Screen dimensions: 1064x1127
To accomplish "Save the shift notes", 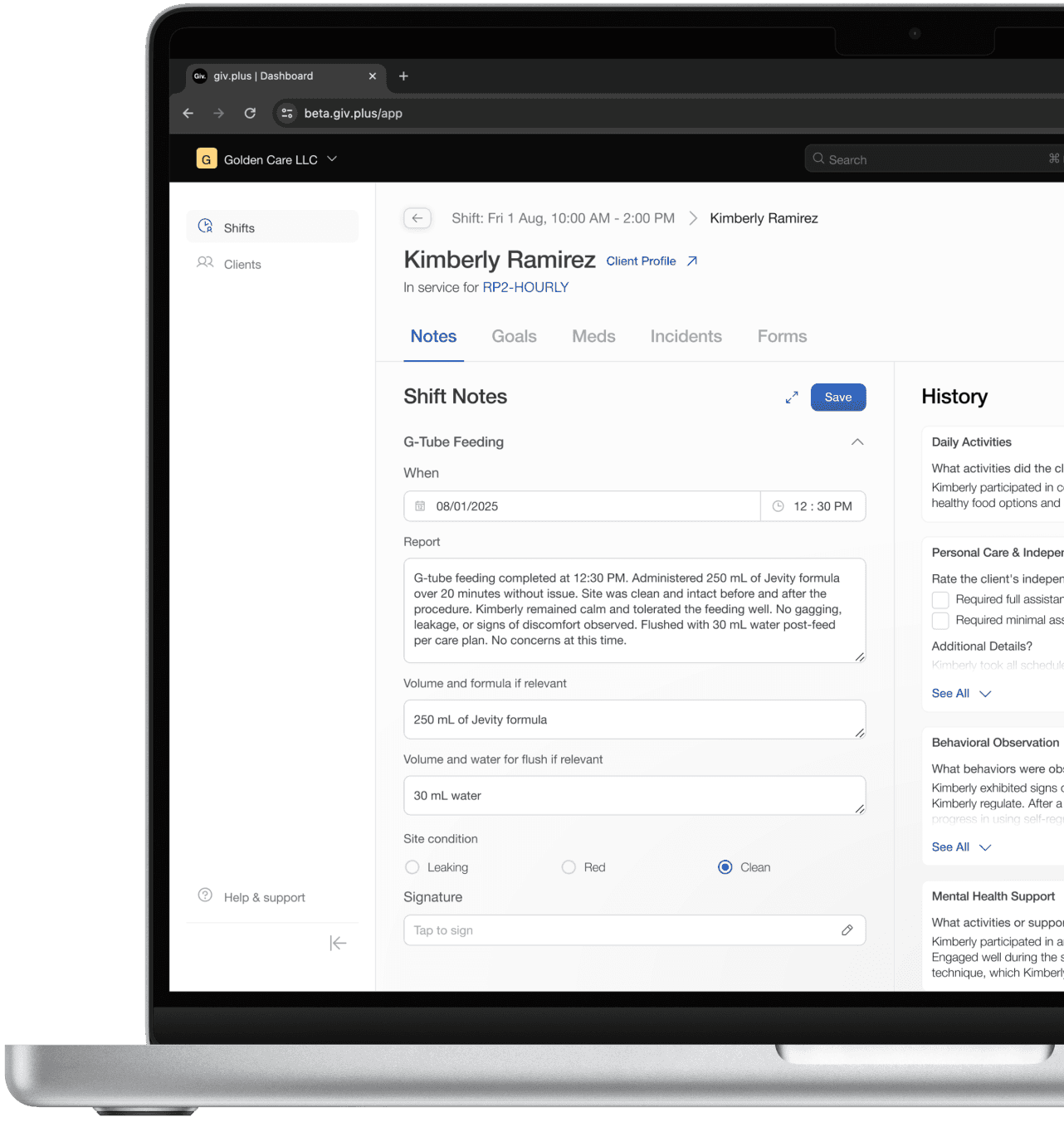I will point(838,397).
